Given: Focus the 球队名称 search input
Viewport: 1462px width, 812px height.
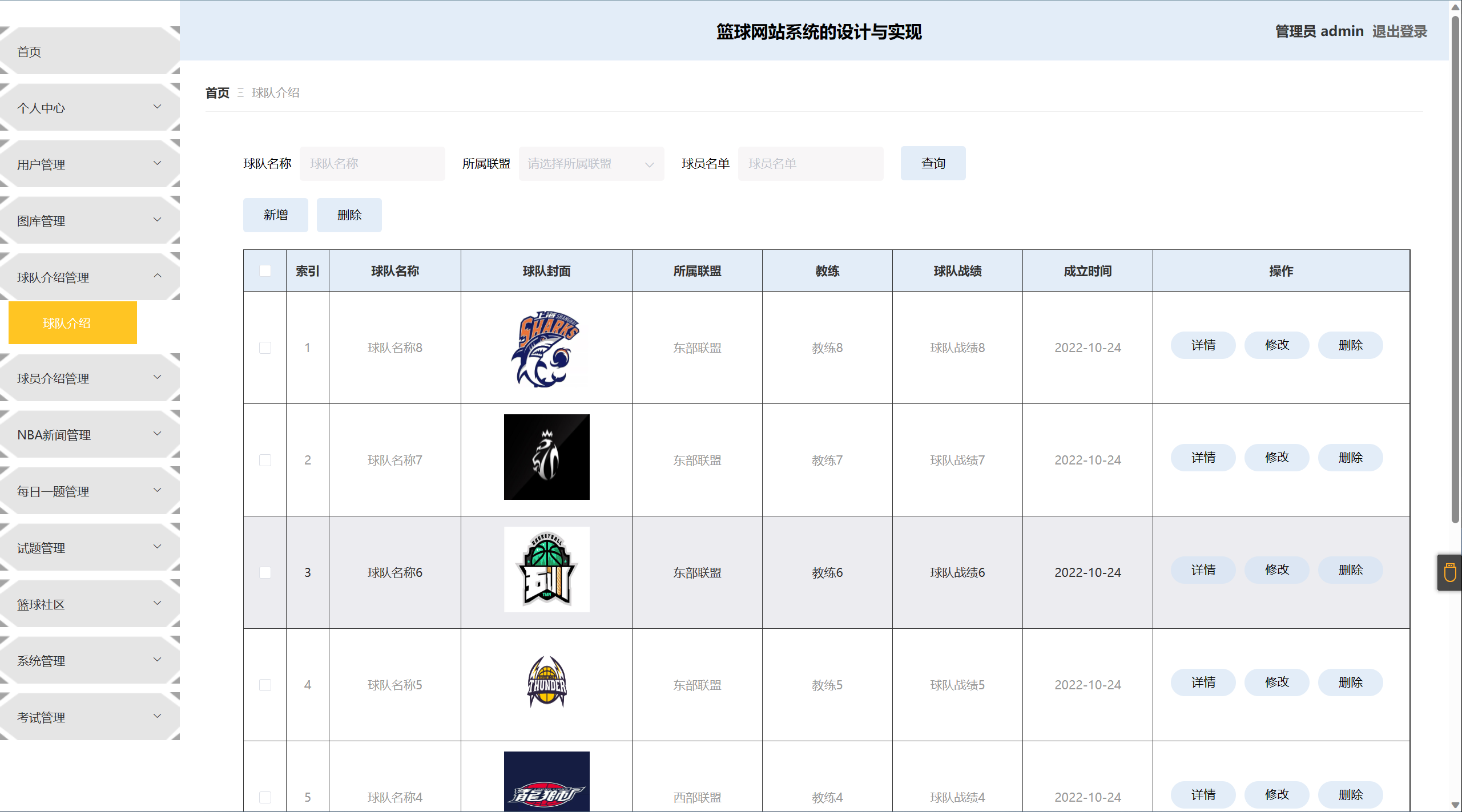Looking at the screenshot, I should pyautogui.click(x=372, y=164).
